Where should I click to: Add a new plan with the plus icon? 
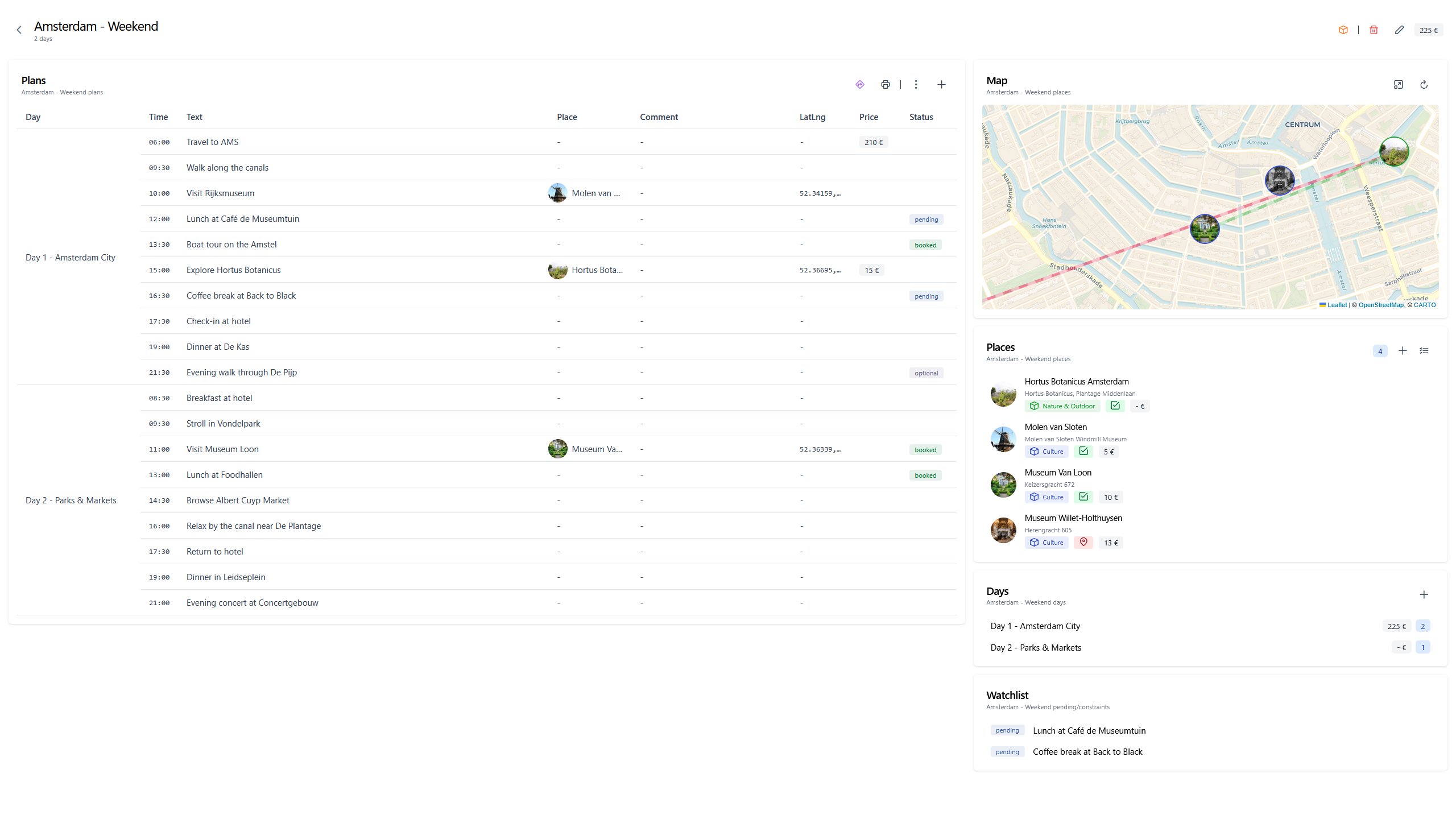pos(941,85)
